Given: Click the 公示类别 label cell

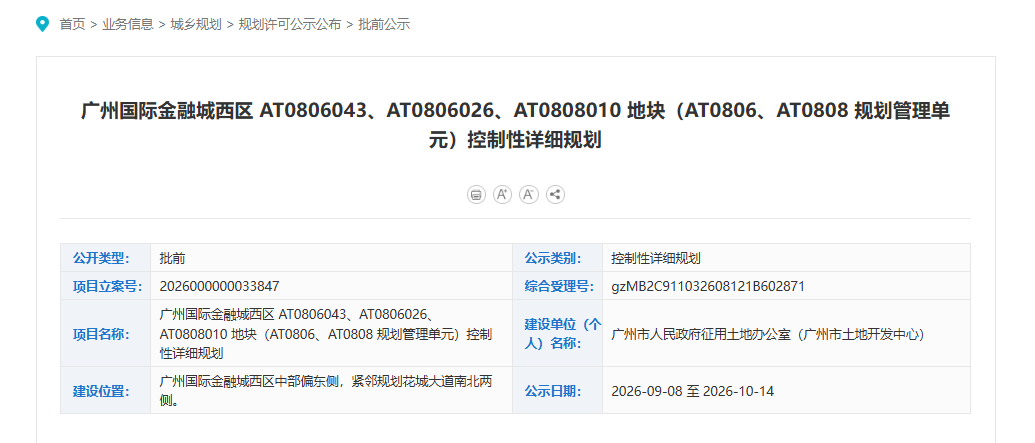Looking at the screenshot, I should [x=558, y=258].
